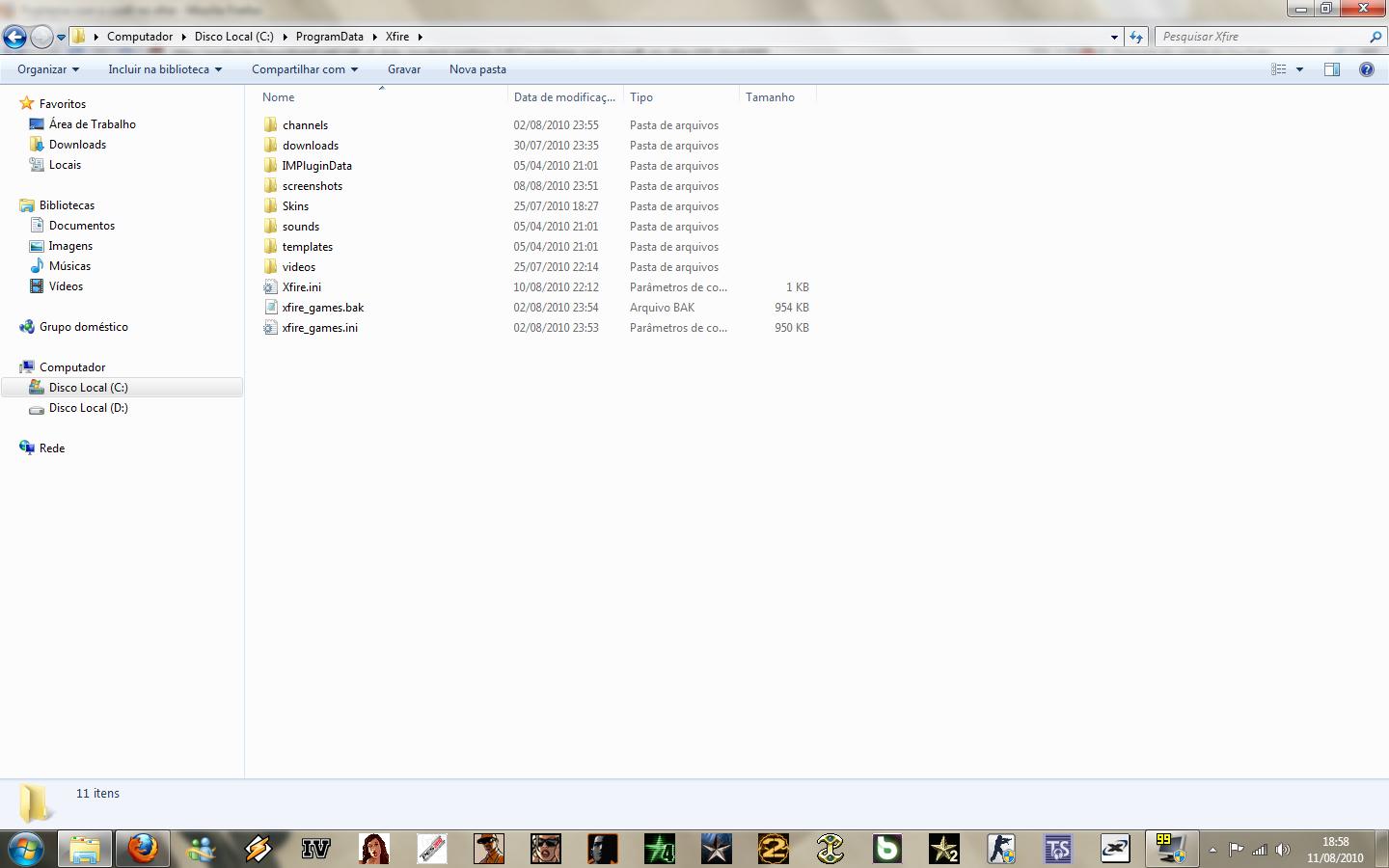Open Vídeos library
Viewport: 1389px width, 868px height.
[x=66, y=286]
